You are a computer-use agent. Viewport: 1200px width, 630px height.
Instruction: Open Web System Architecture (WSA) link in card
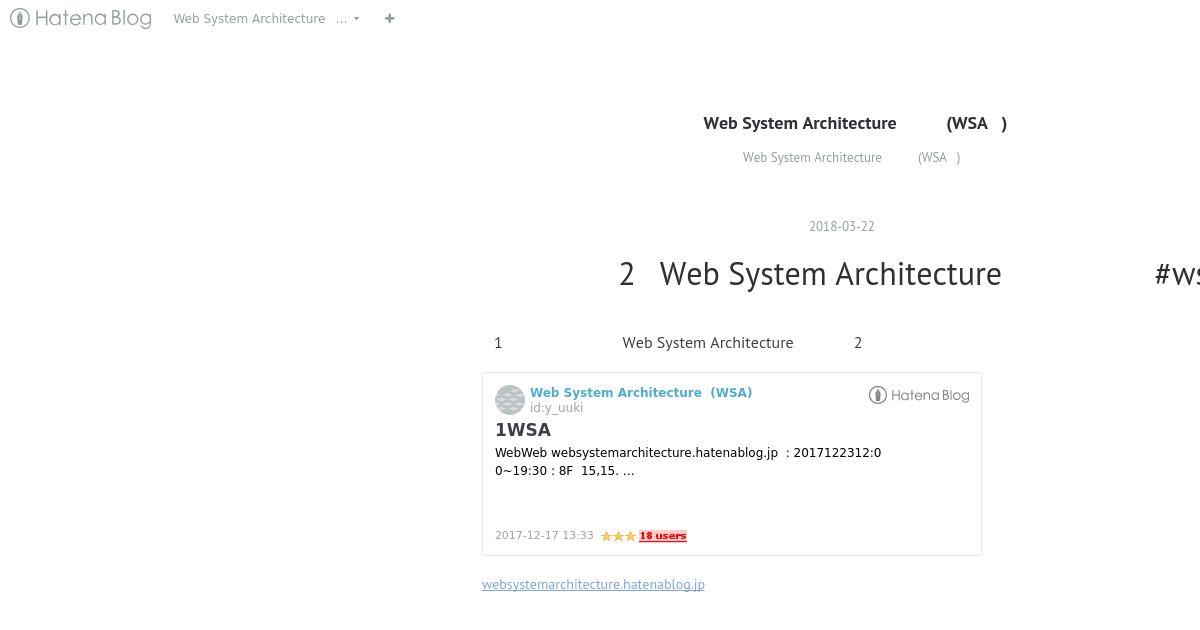(641, 393)
